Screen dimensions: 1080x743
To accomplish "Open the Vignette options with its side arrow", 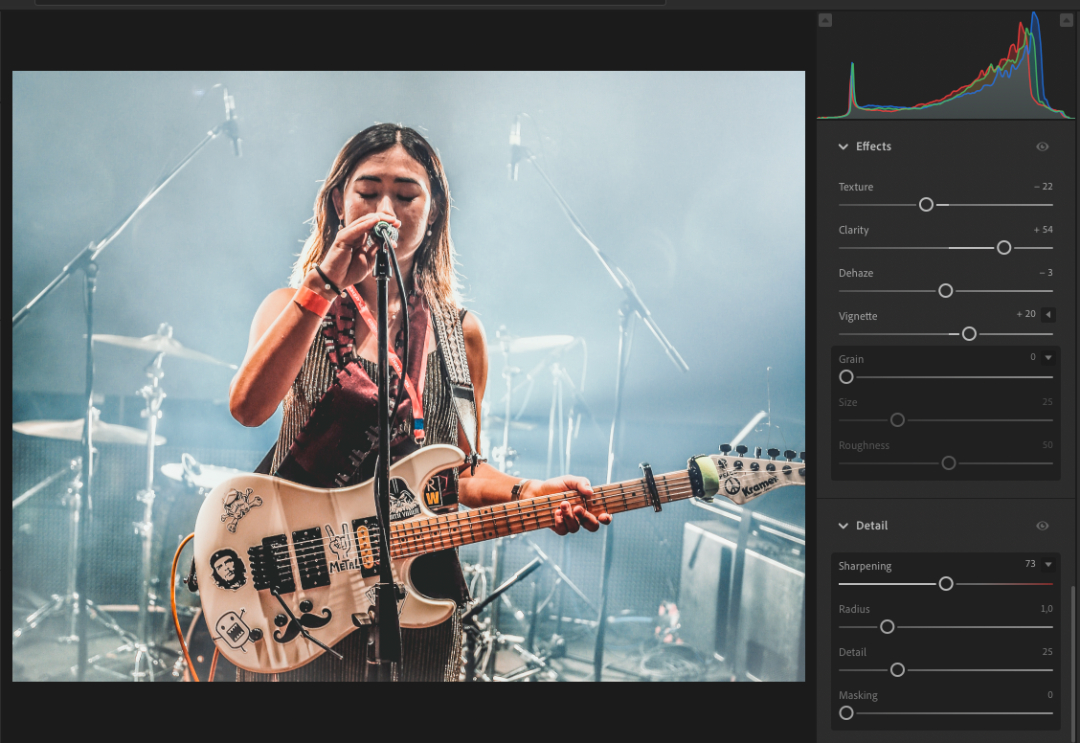I will [x=1047, y=314].
